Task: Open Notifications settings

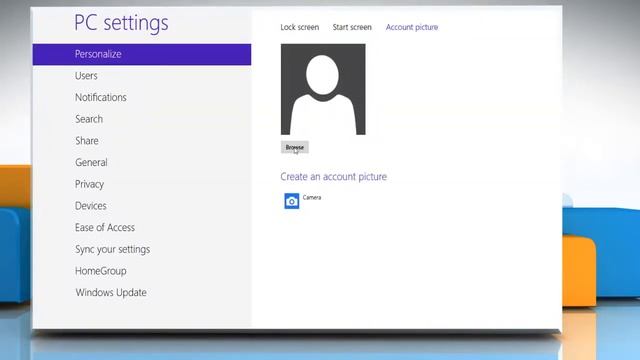Action: (x=101, y=98)
